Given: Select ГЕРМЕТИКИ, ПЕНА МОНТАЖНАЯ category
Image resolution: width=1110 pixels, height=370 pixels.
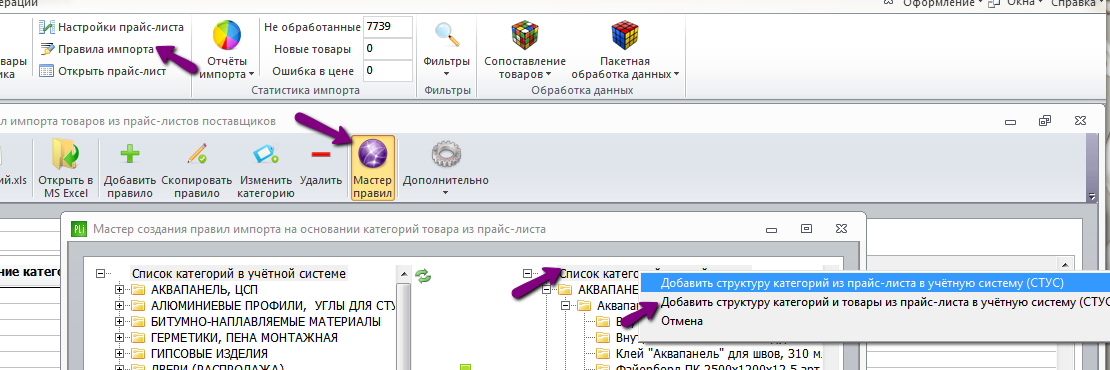Looking at the screenshot, I should tap(244, 337).
